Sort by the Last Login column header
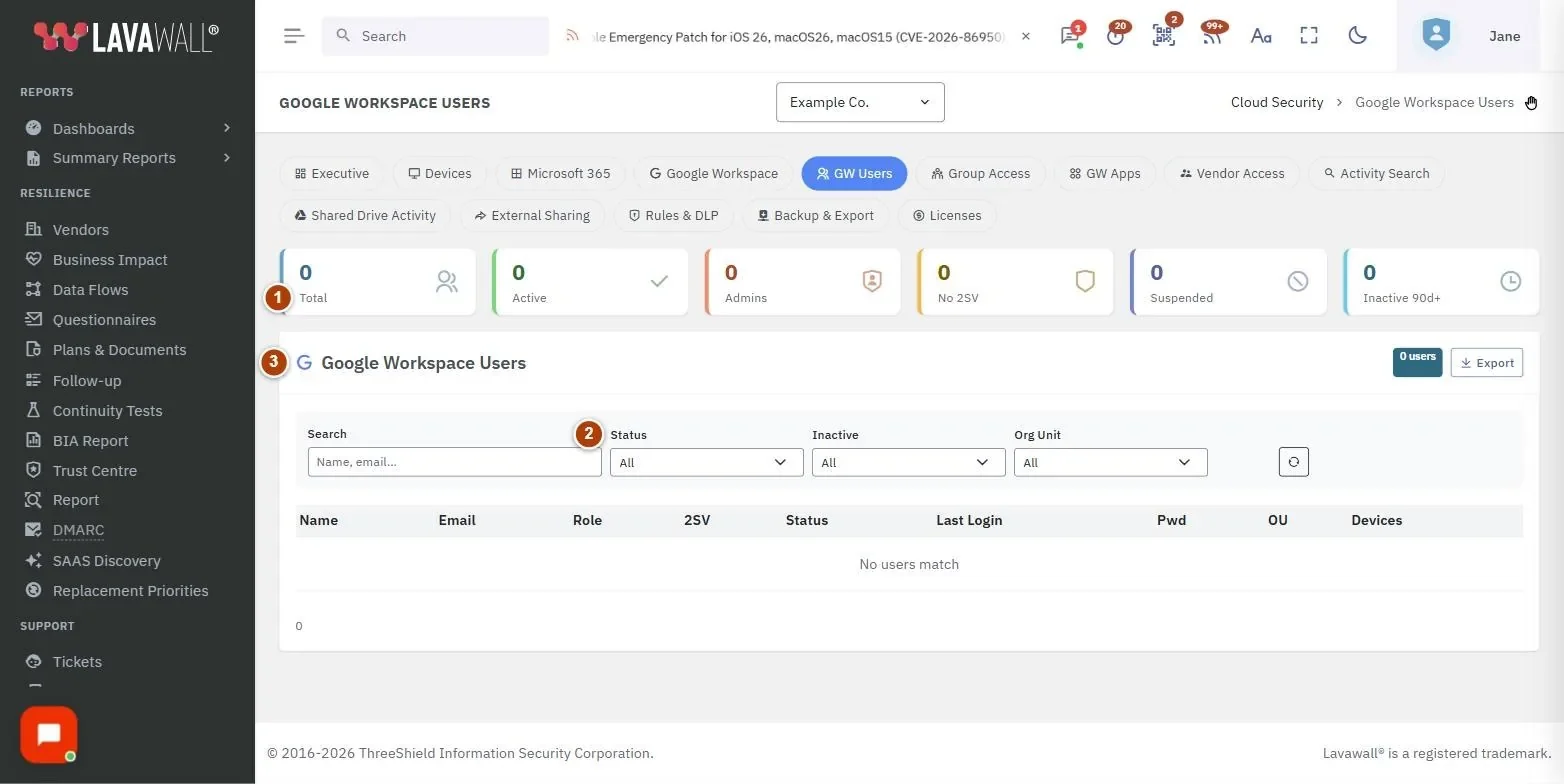Screen dimensions: 1564x784 [x=969, y=520]
